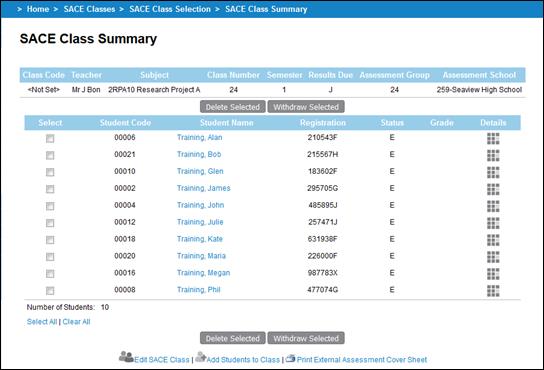
Task: Click the Status column header
Action: tap(392, 123)
